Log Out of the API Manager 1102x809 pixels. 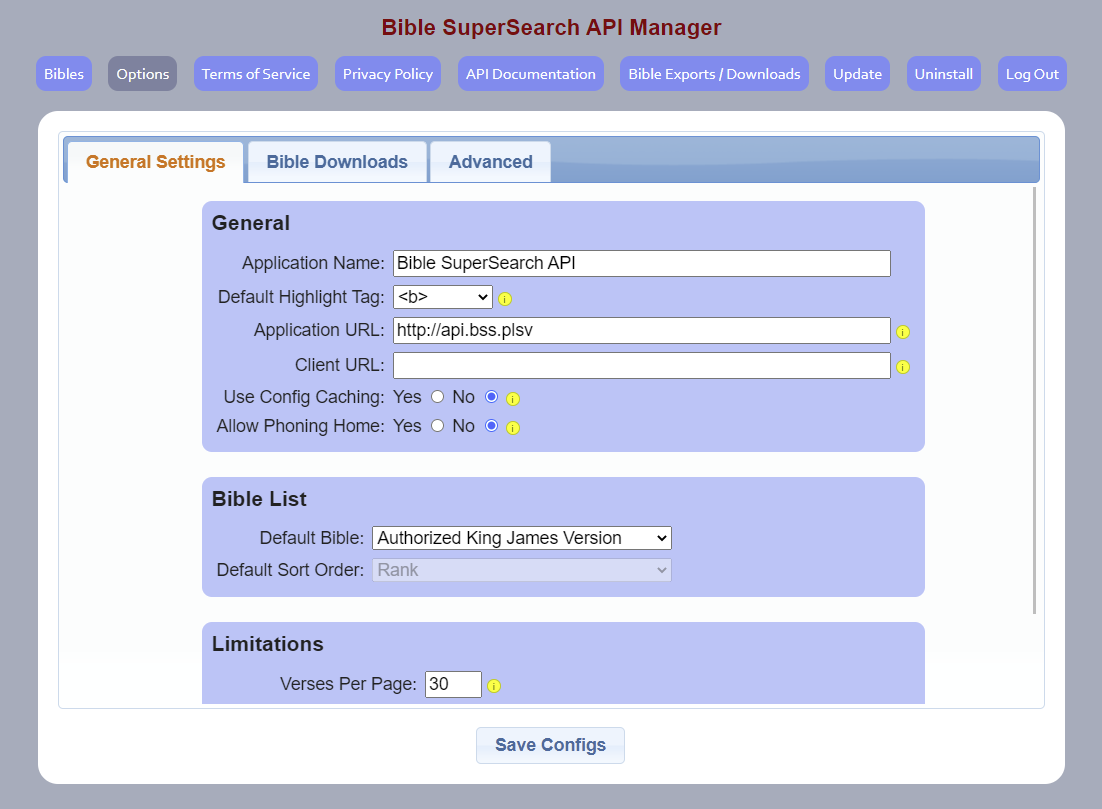(x=1032, y=74)
